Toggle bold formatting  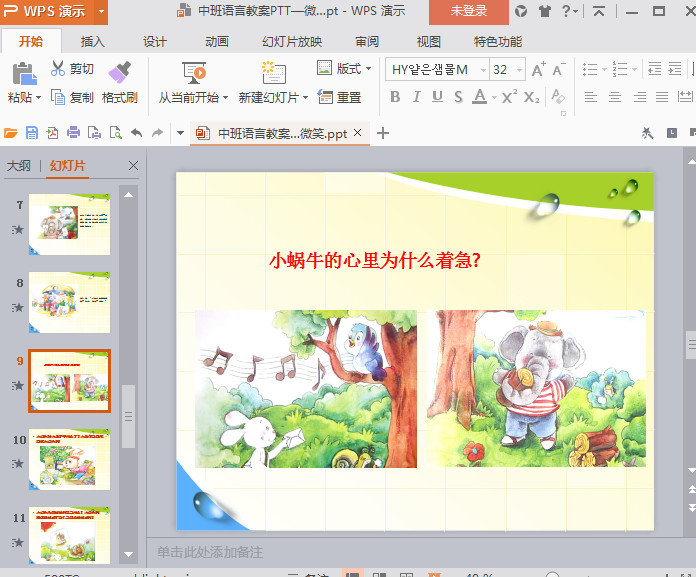click(x=395, y=96)
